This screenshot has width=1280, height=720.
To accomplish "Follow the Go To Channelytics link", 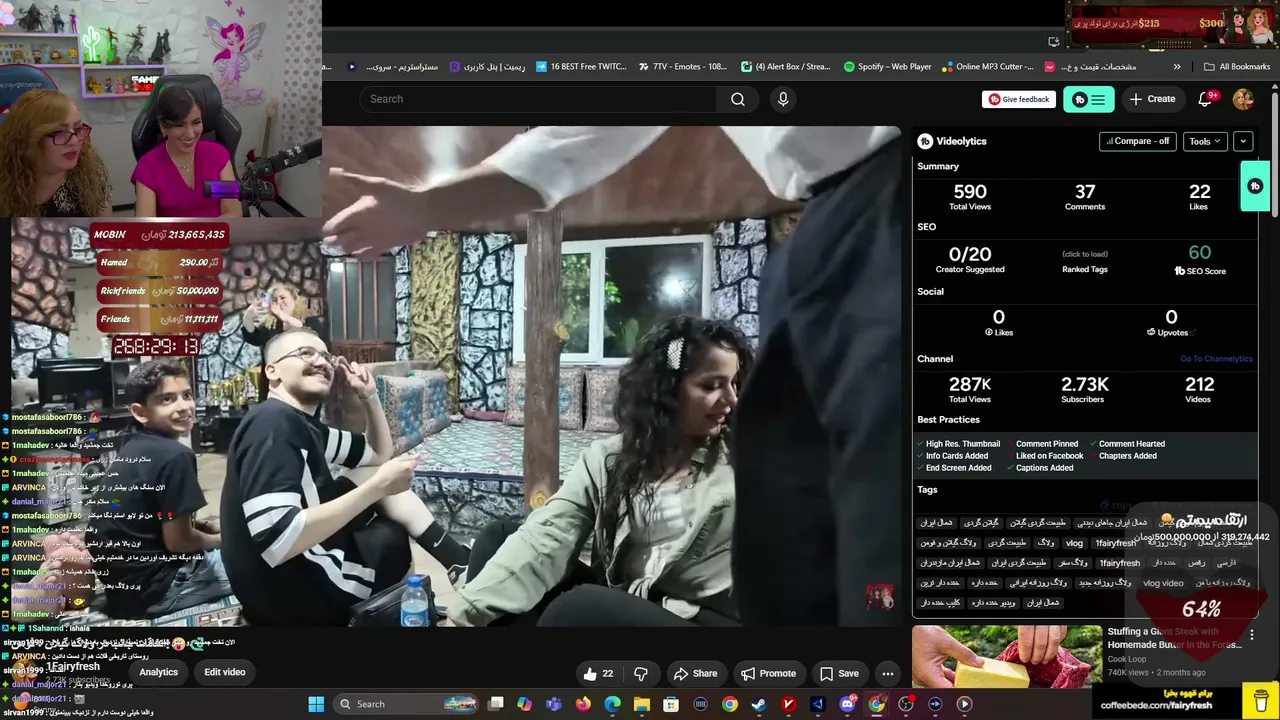I will pyautogui.click(x=1216, y=359).
